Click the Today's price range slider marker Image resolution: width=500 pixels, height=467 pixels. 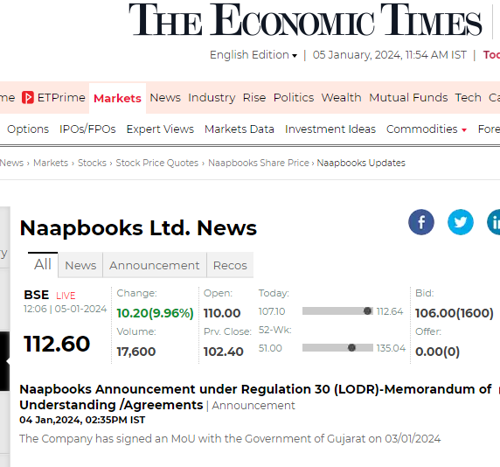pyautogui.click(x=367, y=311)
